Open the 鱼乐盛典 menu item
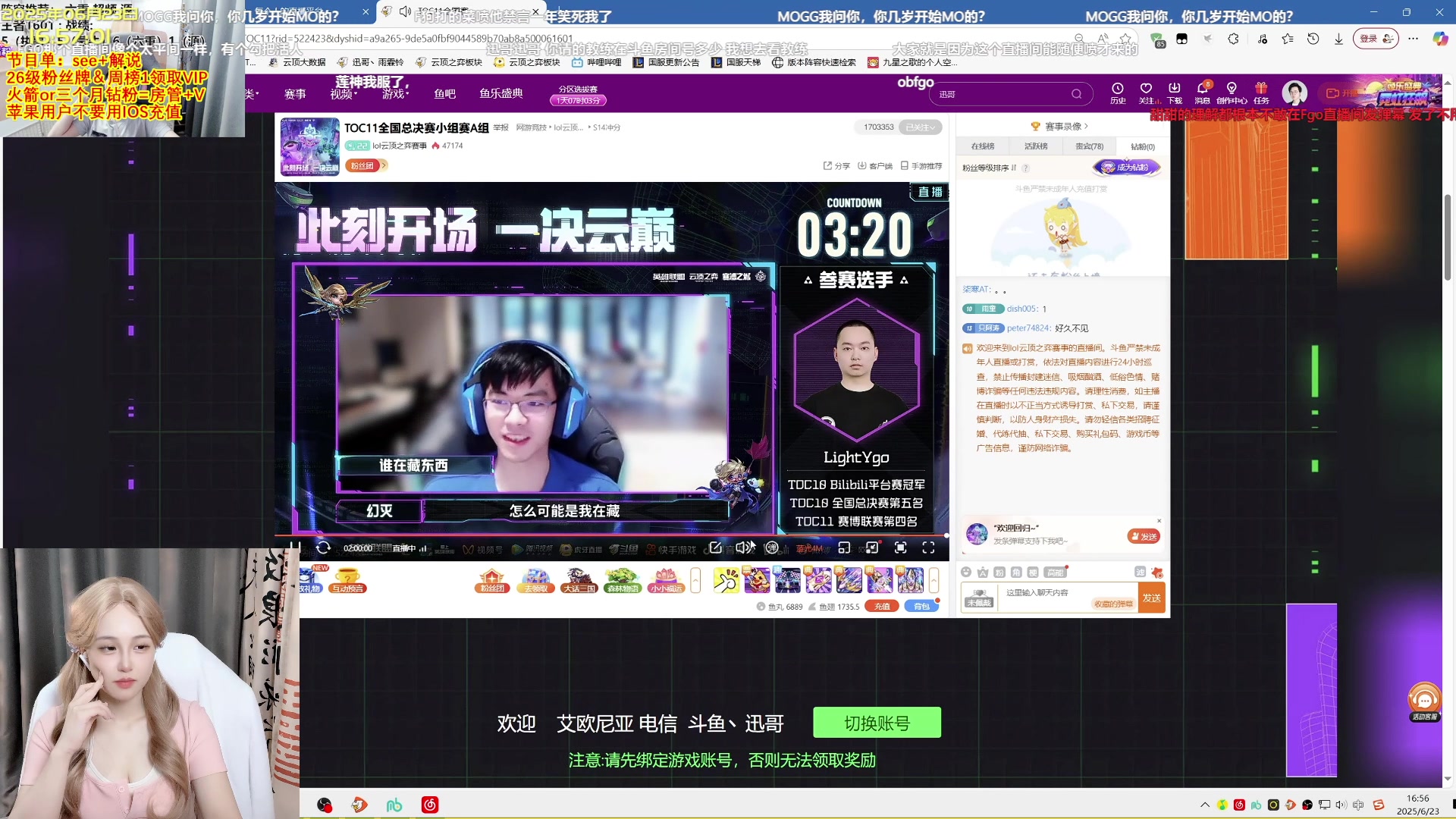The image size is (1456, 819). click(501, 93)
